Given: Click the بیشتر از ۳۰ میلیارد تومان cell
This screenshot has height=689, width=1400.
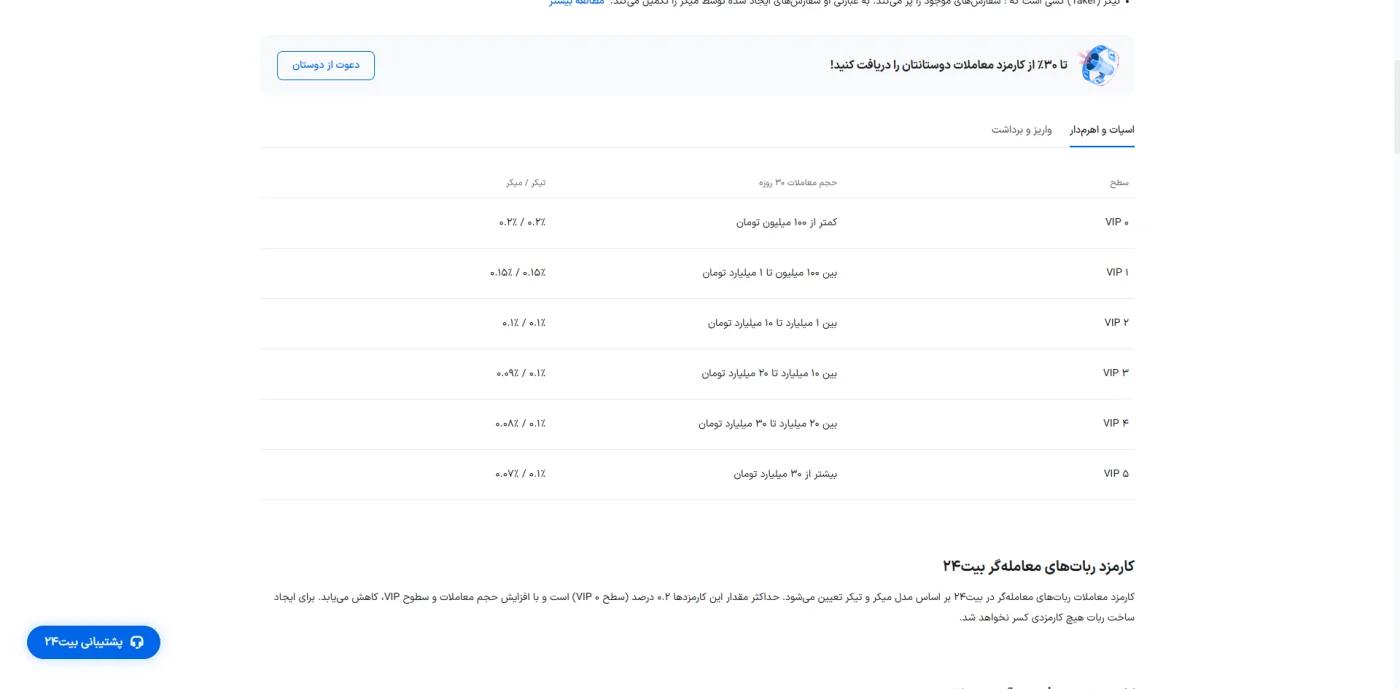Looking at the screenshot, I should (x=785, y=473).
